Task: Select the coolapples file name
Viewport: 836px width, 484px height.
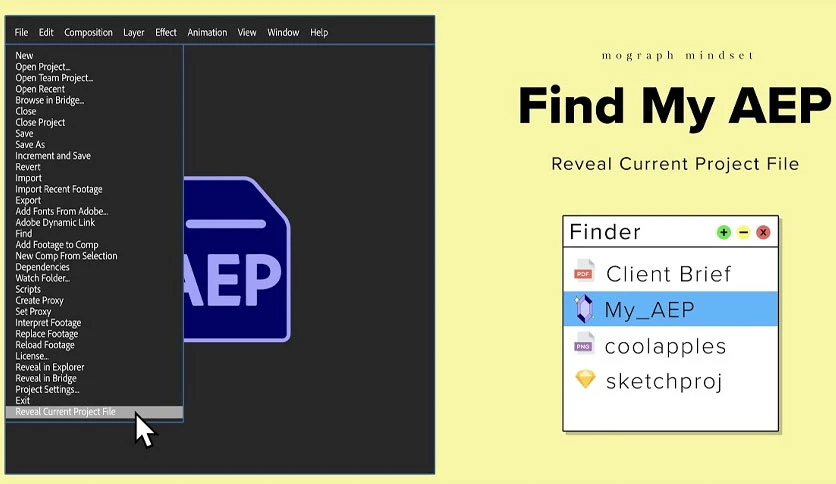Action: coord(665,346)
